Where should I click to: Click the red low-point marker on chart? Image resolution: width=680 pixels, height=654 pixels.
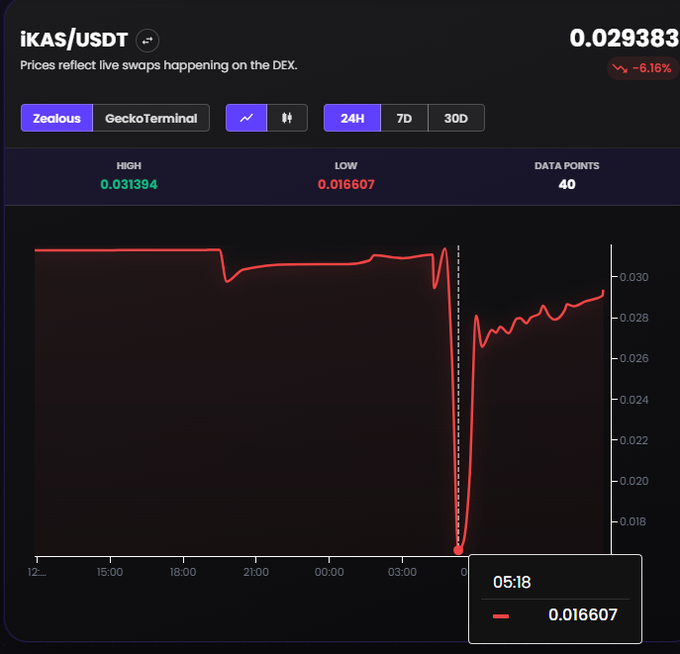458,550
